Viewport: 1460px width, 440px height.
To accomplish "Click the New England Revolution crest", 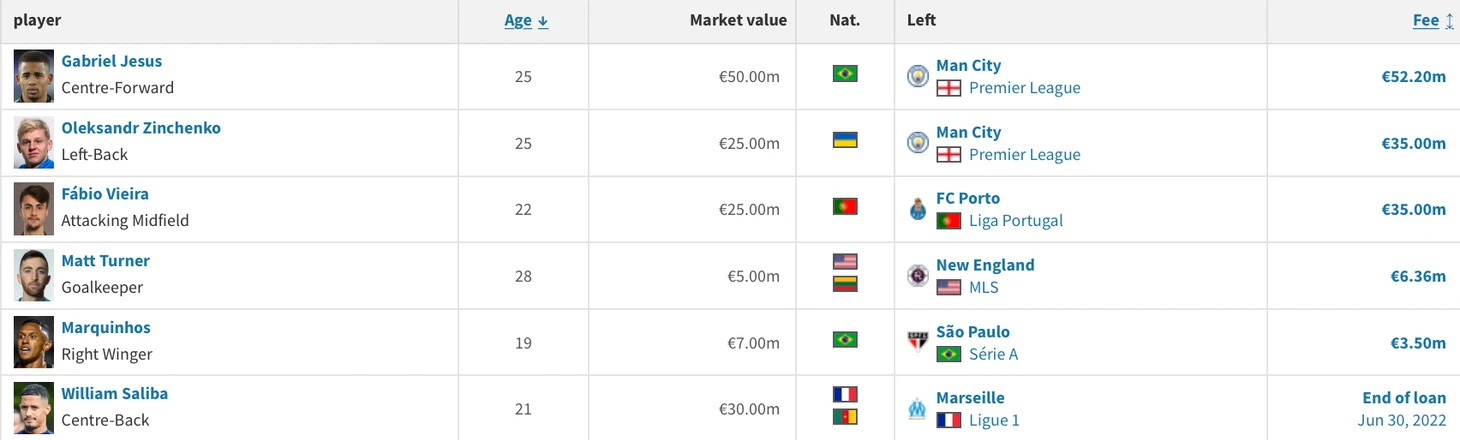I will pyautogui.click(x=918, y=276).
